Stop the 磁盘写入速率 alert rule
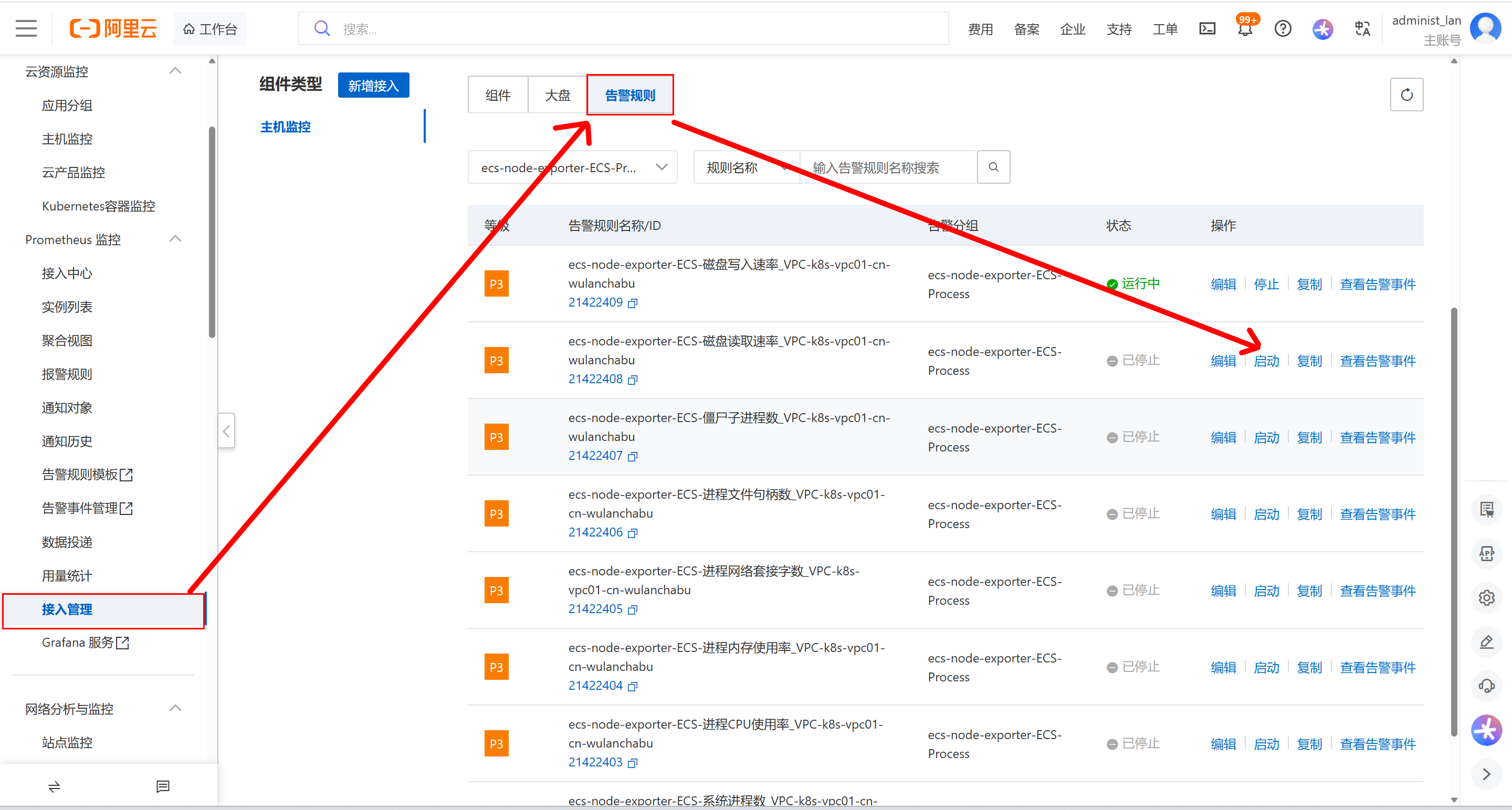This screenshot has height=810, width=1512. (1266, 285)
